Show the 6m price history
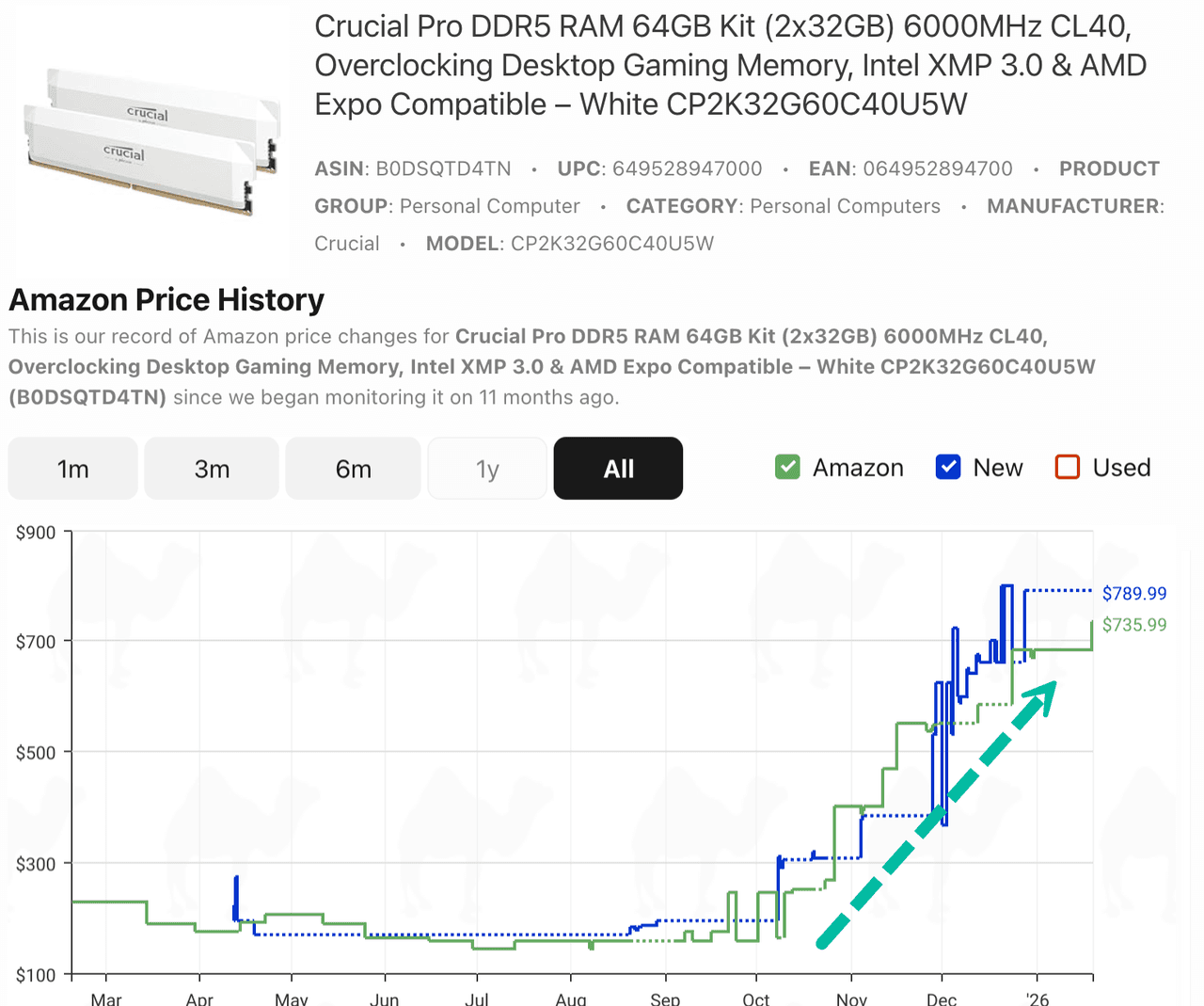The width and height of the screenshot is (1204, 1006). [x=353, y=469]
